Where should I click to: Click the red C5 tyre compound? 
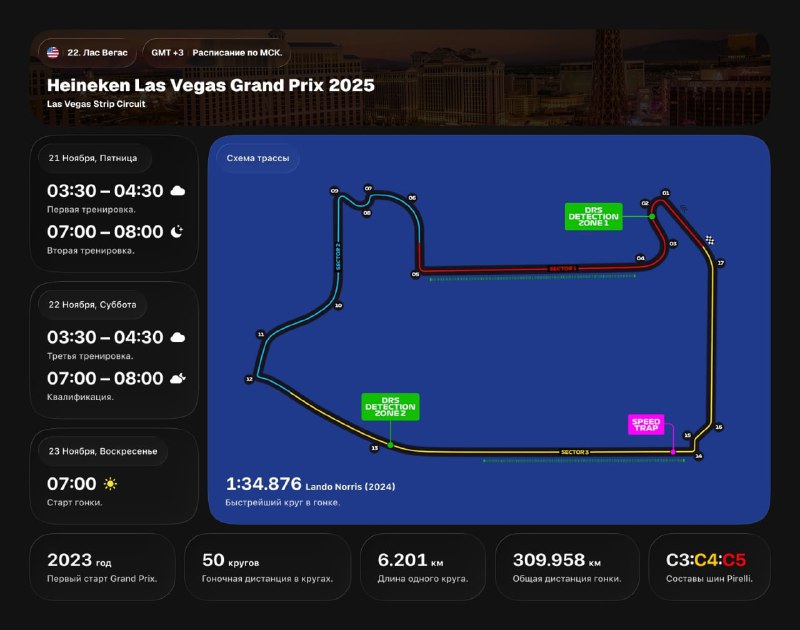click(734, 559)
